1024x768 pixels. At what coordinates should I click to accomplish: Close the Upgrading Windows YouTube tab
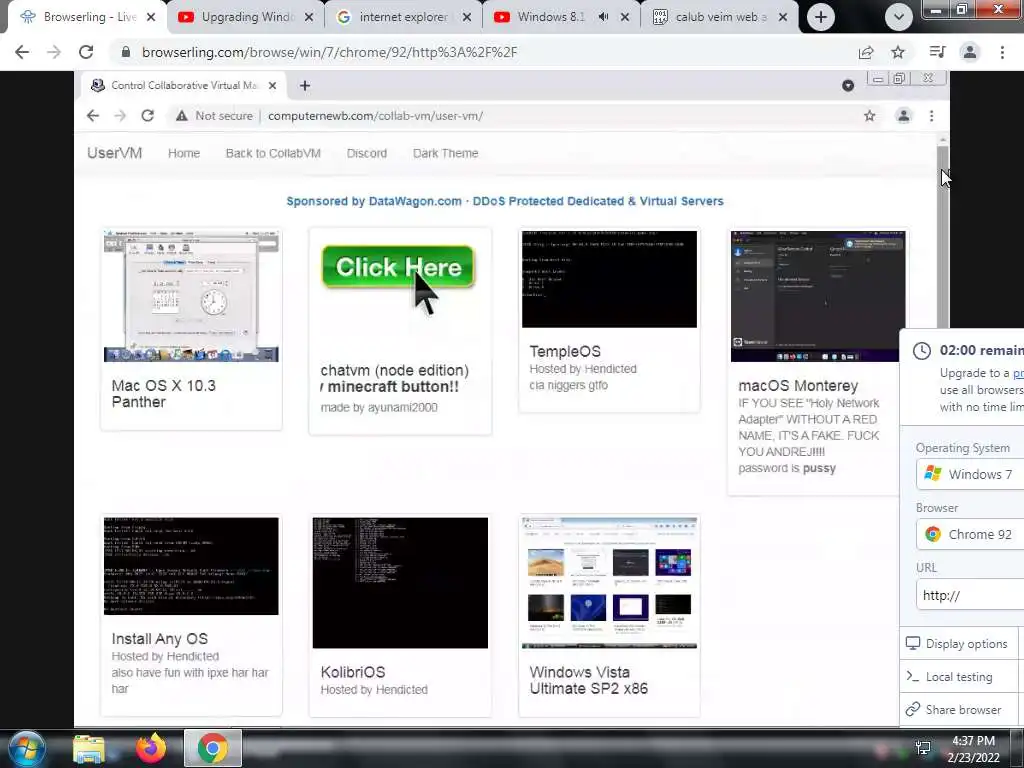[309, 17]
